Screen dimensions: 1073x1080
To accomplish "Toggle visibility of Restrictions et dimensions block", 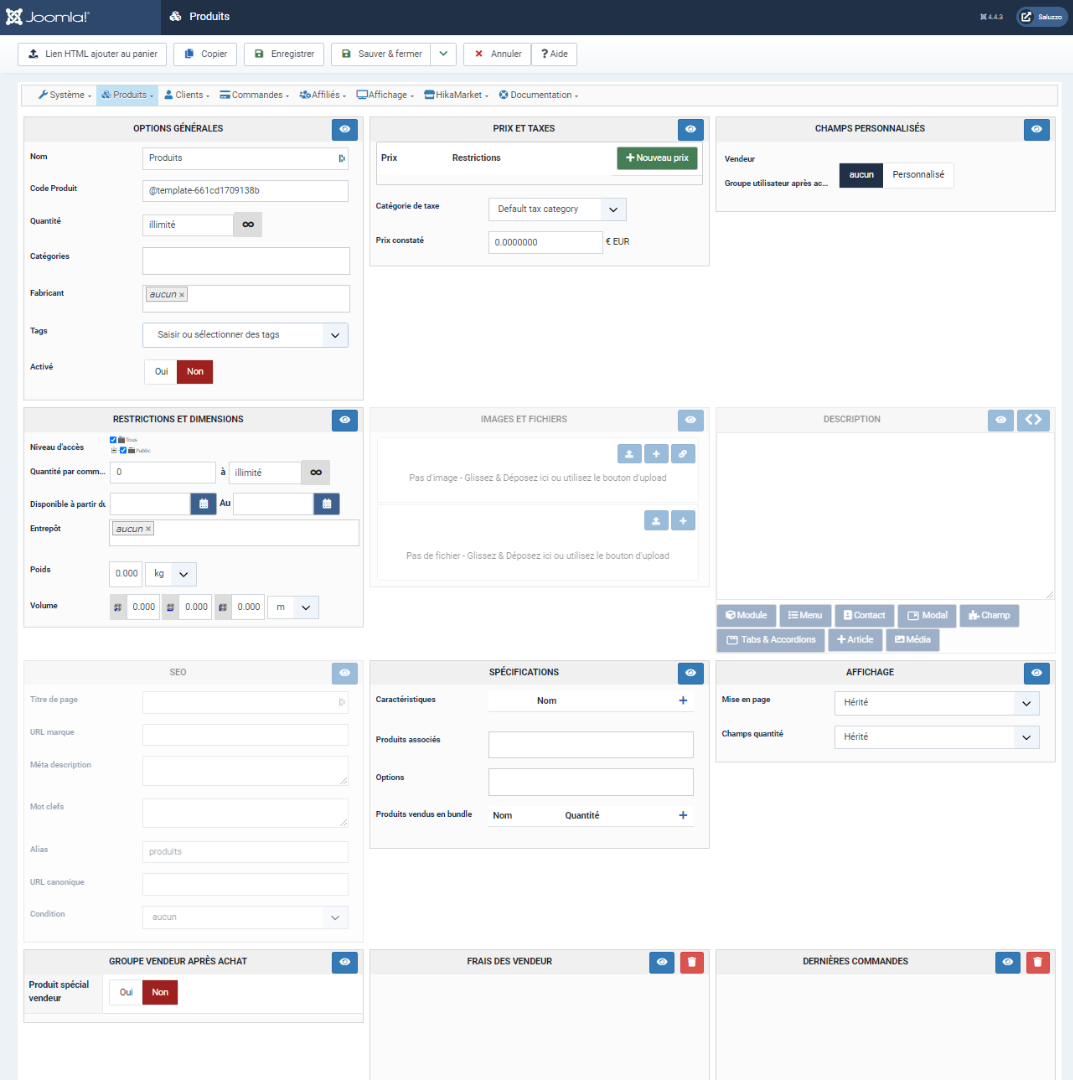I will (x=344, y=419).
